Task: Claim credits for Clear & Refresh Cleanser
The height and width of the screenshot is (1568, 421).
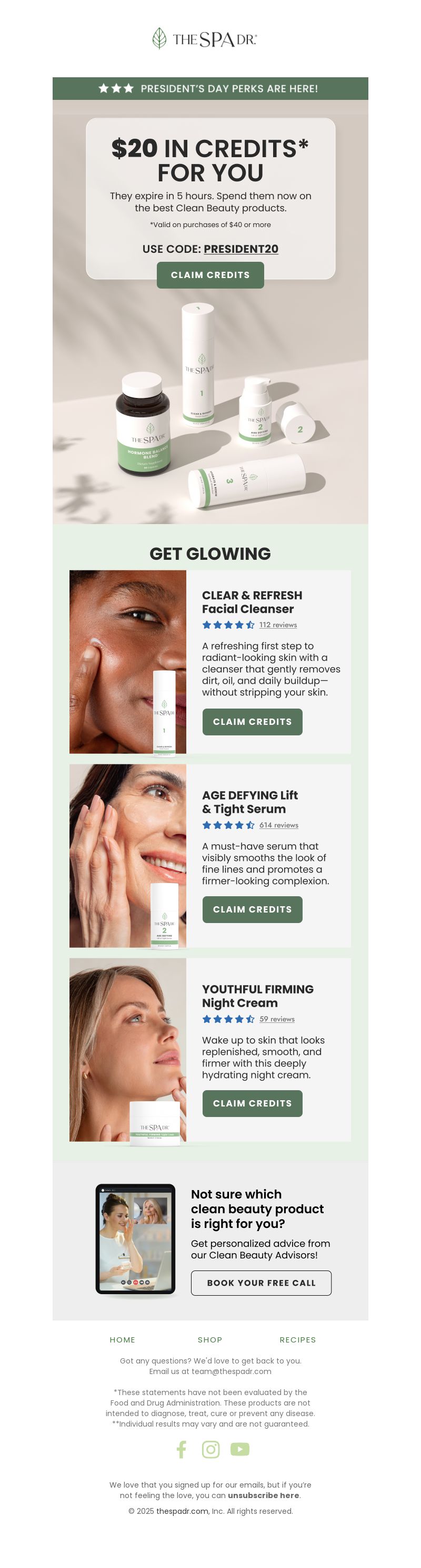Action: click(252, 721)
